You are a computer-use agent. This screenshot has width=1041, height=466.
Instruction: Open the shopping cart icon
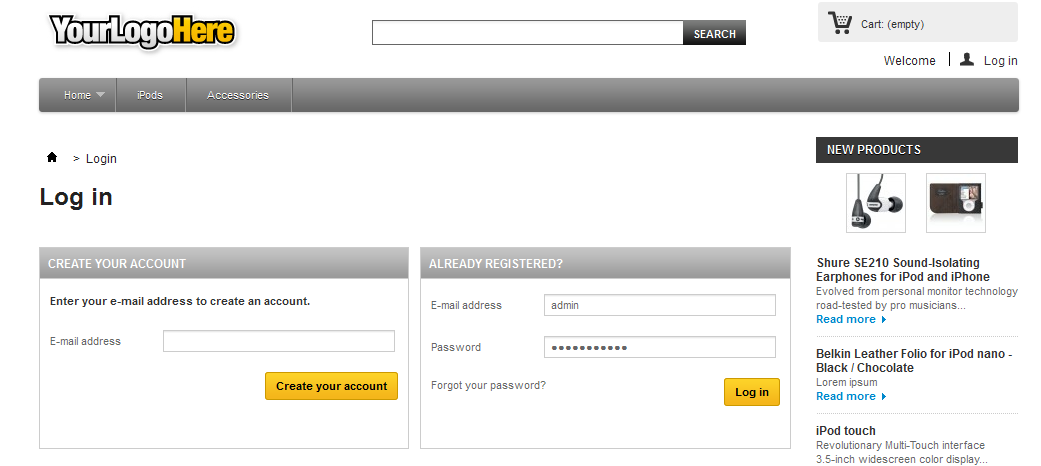840,22
